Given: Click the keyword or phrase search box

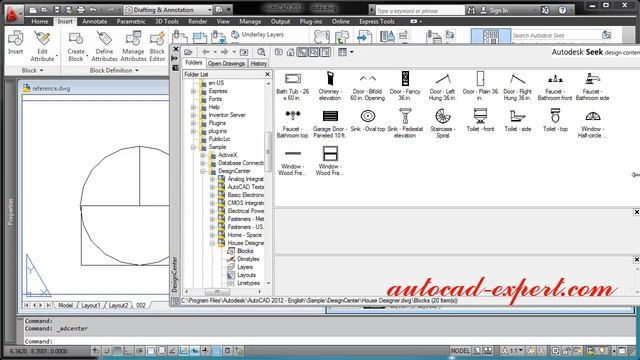Looking at the screenshot, I should click(x=420, y=11).
